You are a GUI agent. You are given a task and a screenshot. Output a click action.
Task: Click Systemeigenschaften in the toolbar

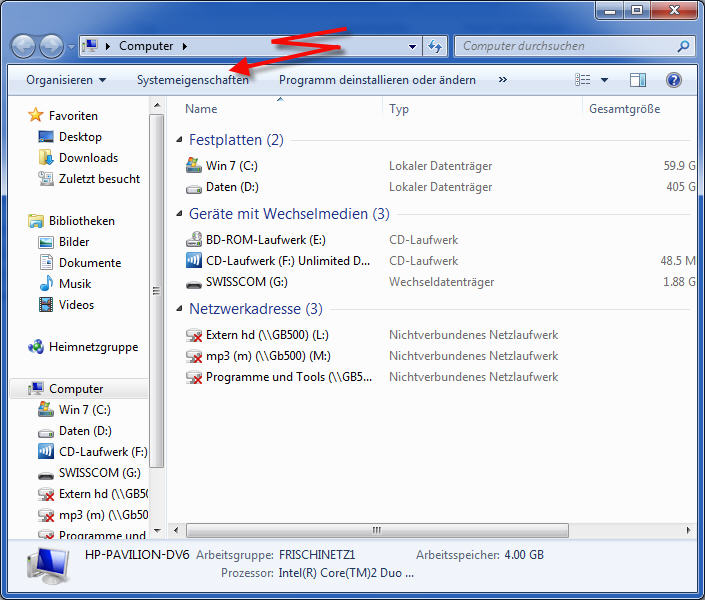(193, 80)
